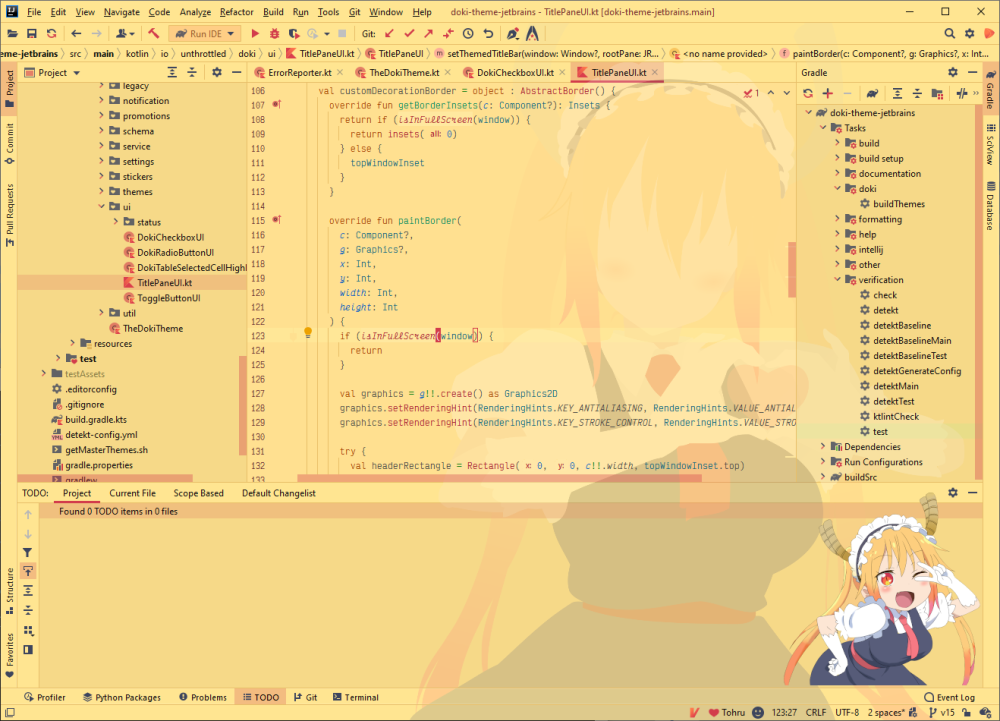Image resolution: width=1000 pixels, height=721 pixels.
Task: Open the Terminal tool window
Action: click(x=355, y=697)
